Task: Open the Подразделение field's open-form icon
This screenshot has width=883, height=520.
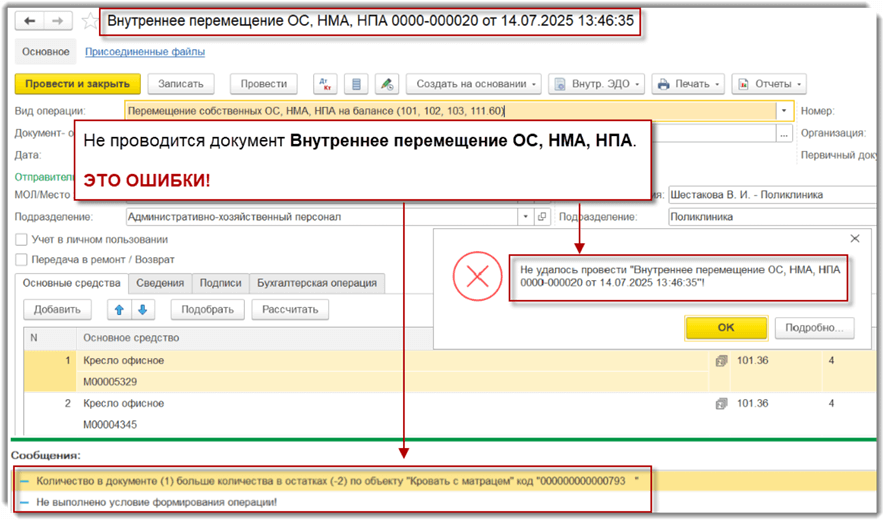Action: pos(542,217)
